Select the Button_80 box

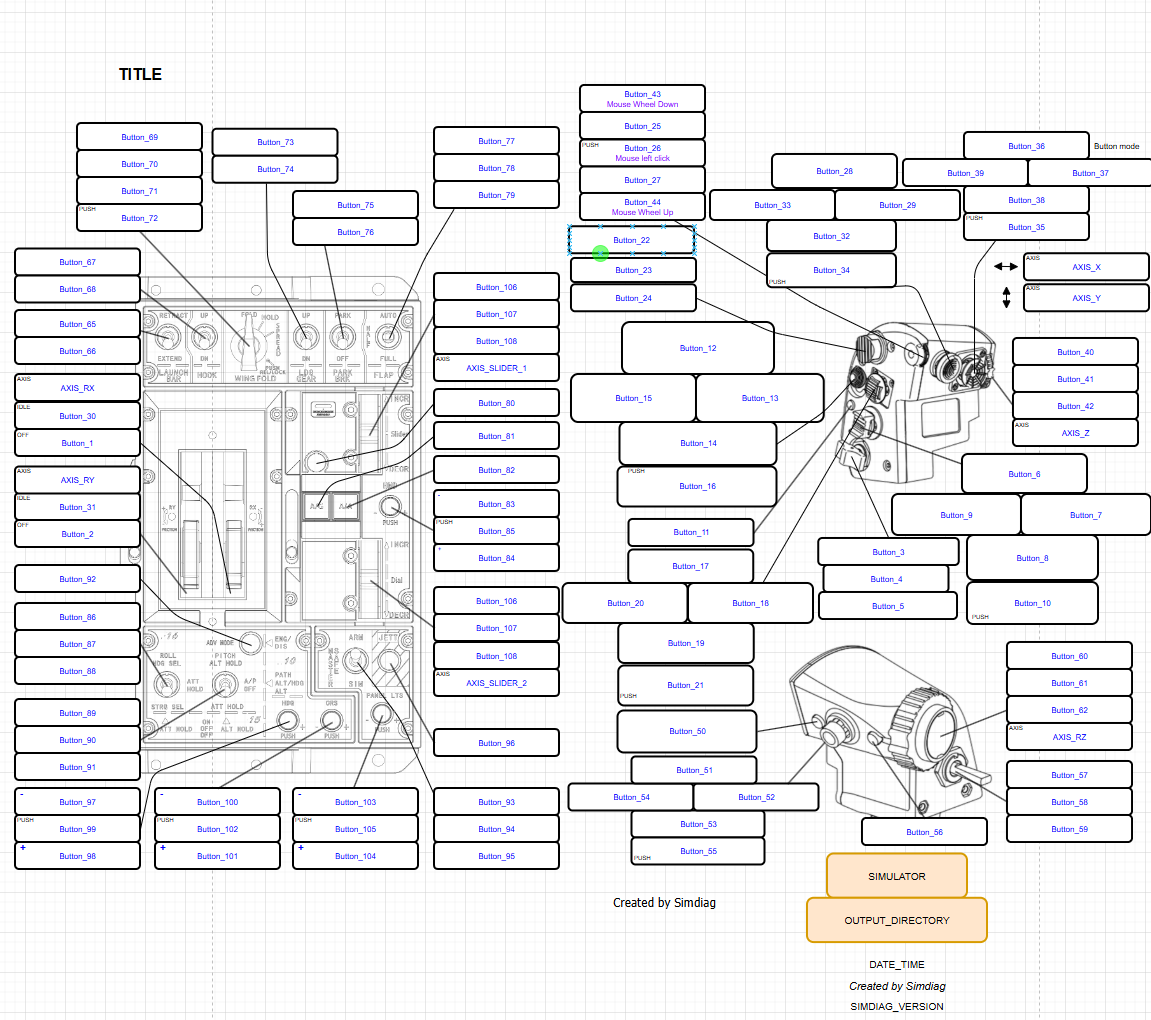click(496, 404)
